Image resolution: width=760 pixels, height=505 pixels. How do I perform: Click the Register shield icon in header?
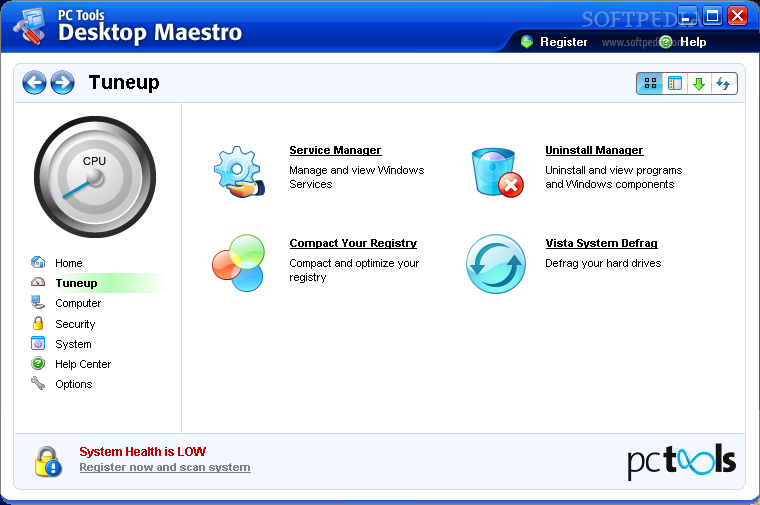pos(527,42)
